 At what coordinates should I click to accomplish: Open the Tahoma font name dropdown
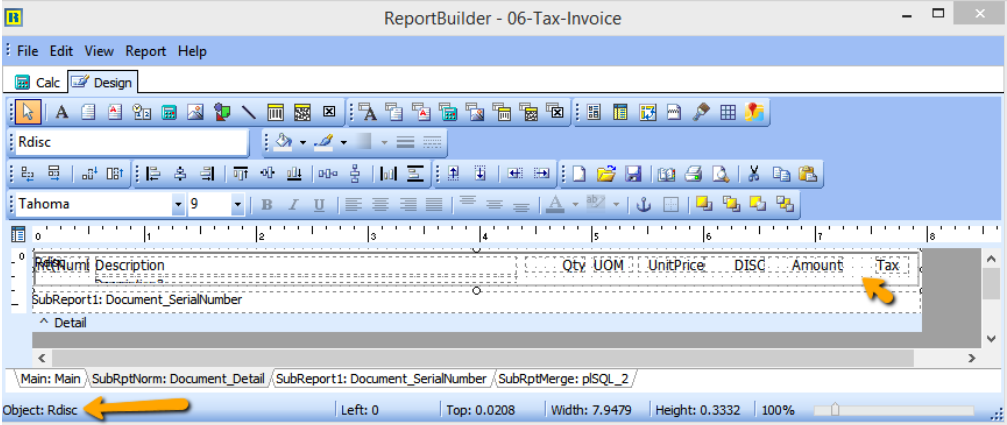click(178, 205)
